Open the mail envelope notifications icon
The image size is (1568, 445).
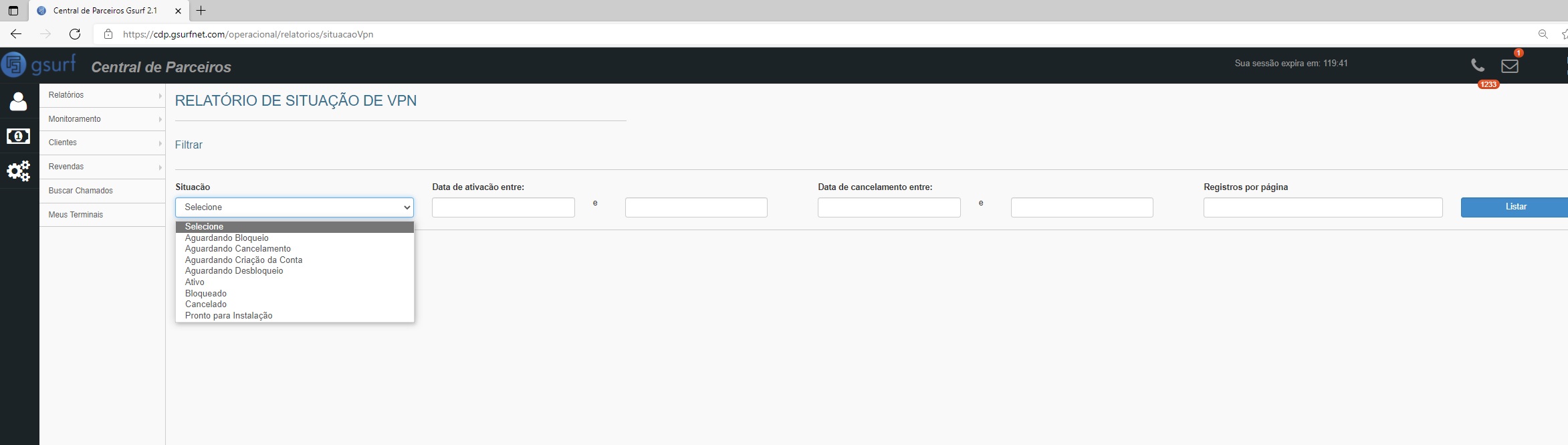[x=1510, y=66]
